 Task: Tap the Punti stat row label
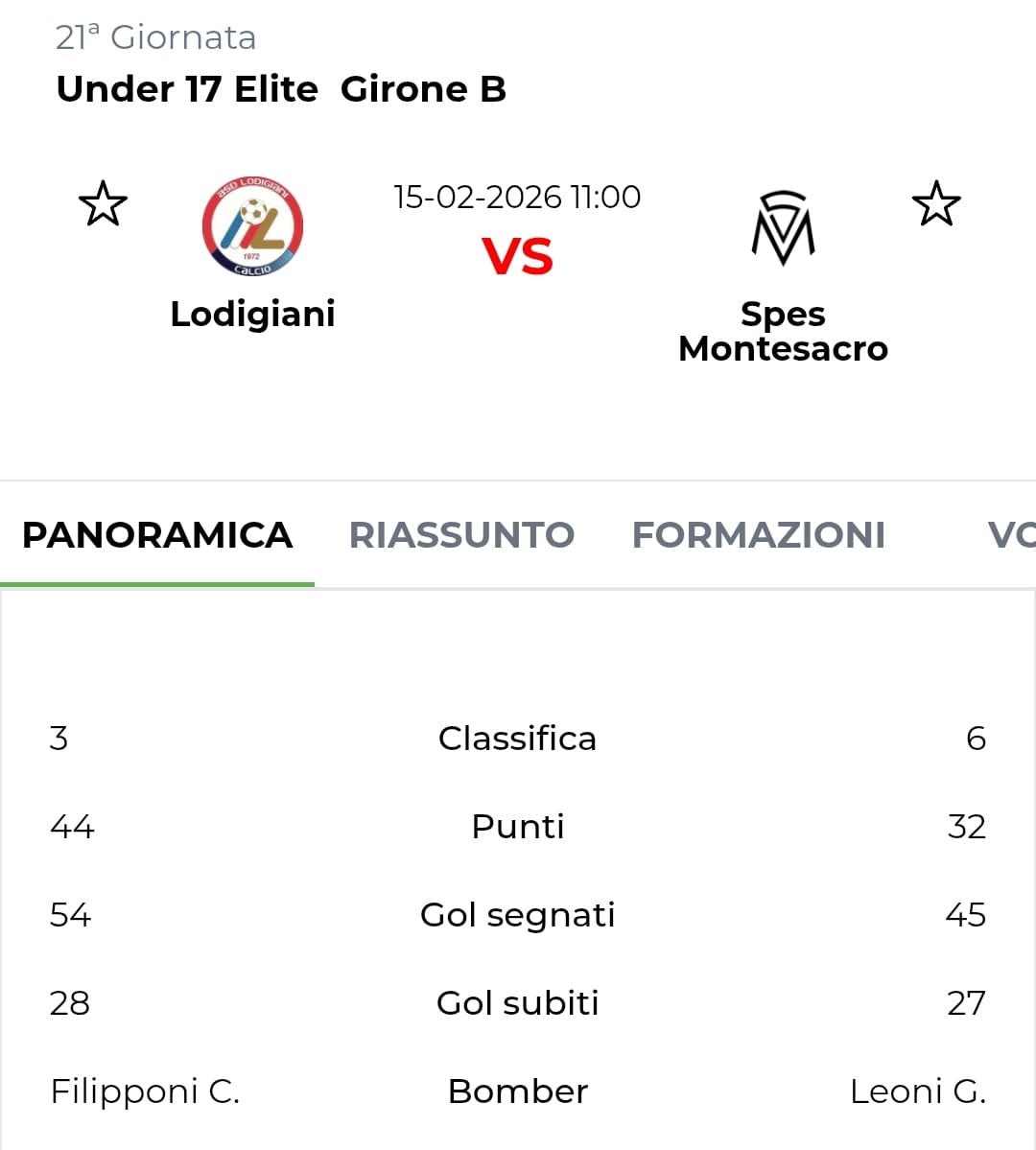pos(517,827)
